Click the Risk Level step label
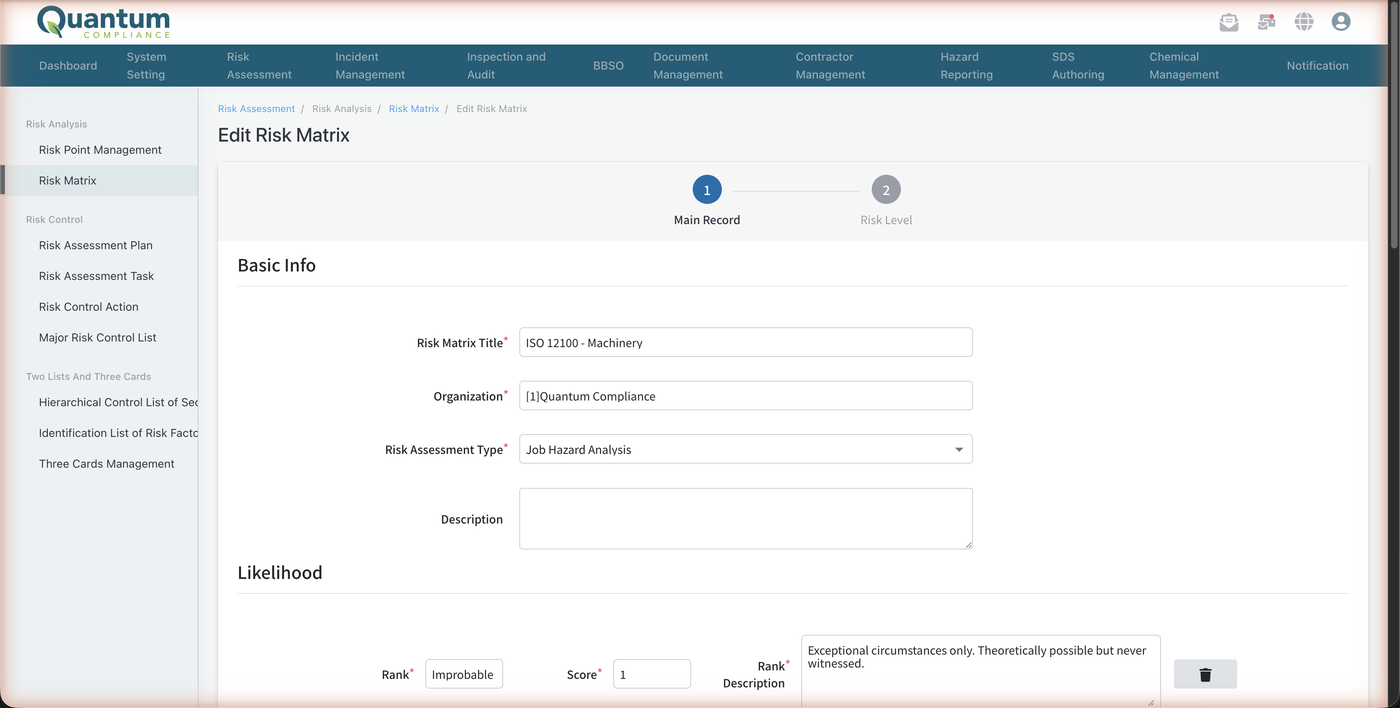The height and width of the screenshot is (708, 1400). (886, 220)
